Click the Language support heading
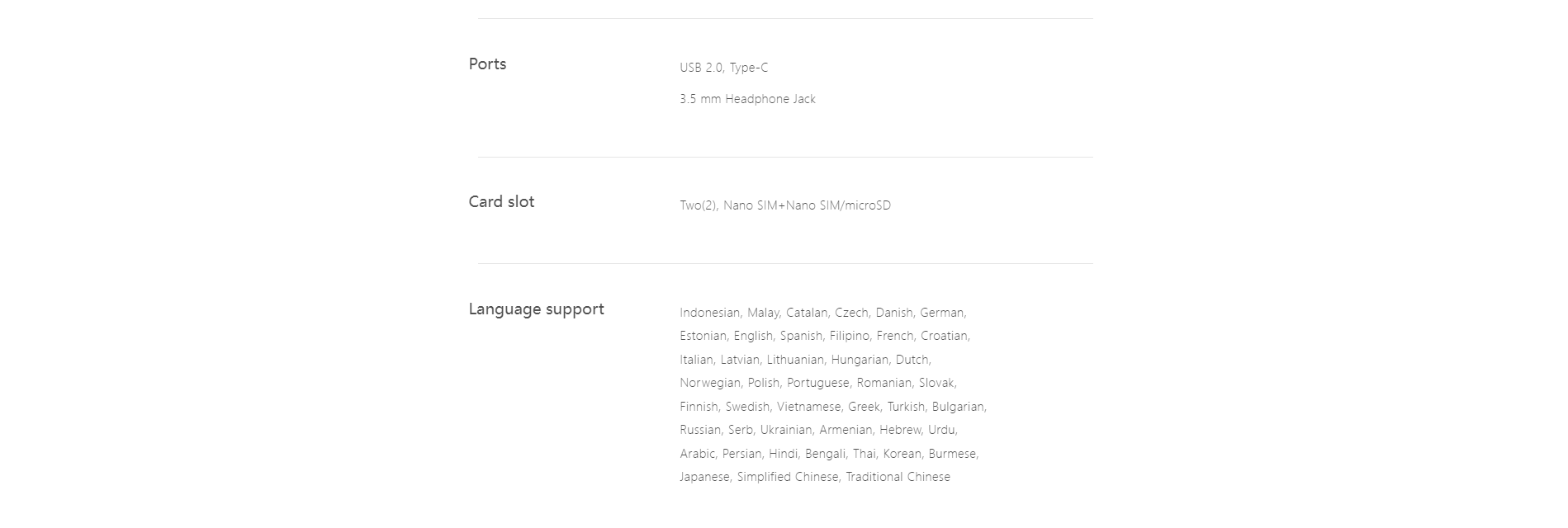Viewport: 1568px width, 528px height. (536, 309)
